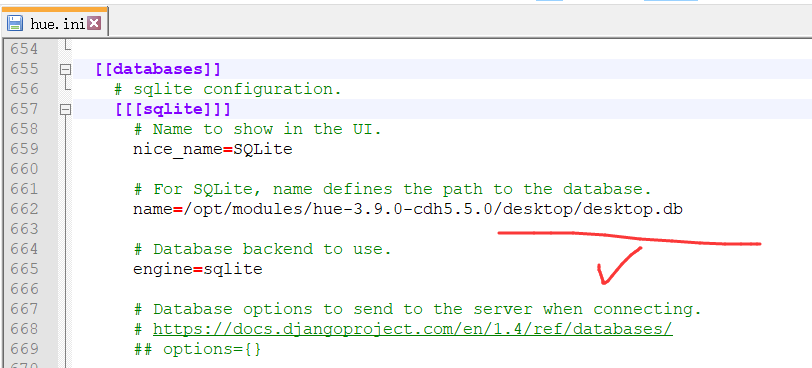Click the '# Database options to send' comment
The width and height of the screenshot is (812, 368).
click(x=417, y=309)
